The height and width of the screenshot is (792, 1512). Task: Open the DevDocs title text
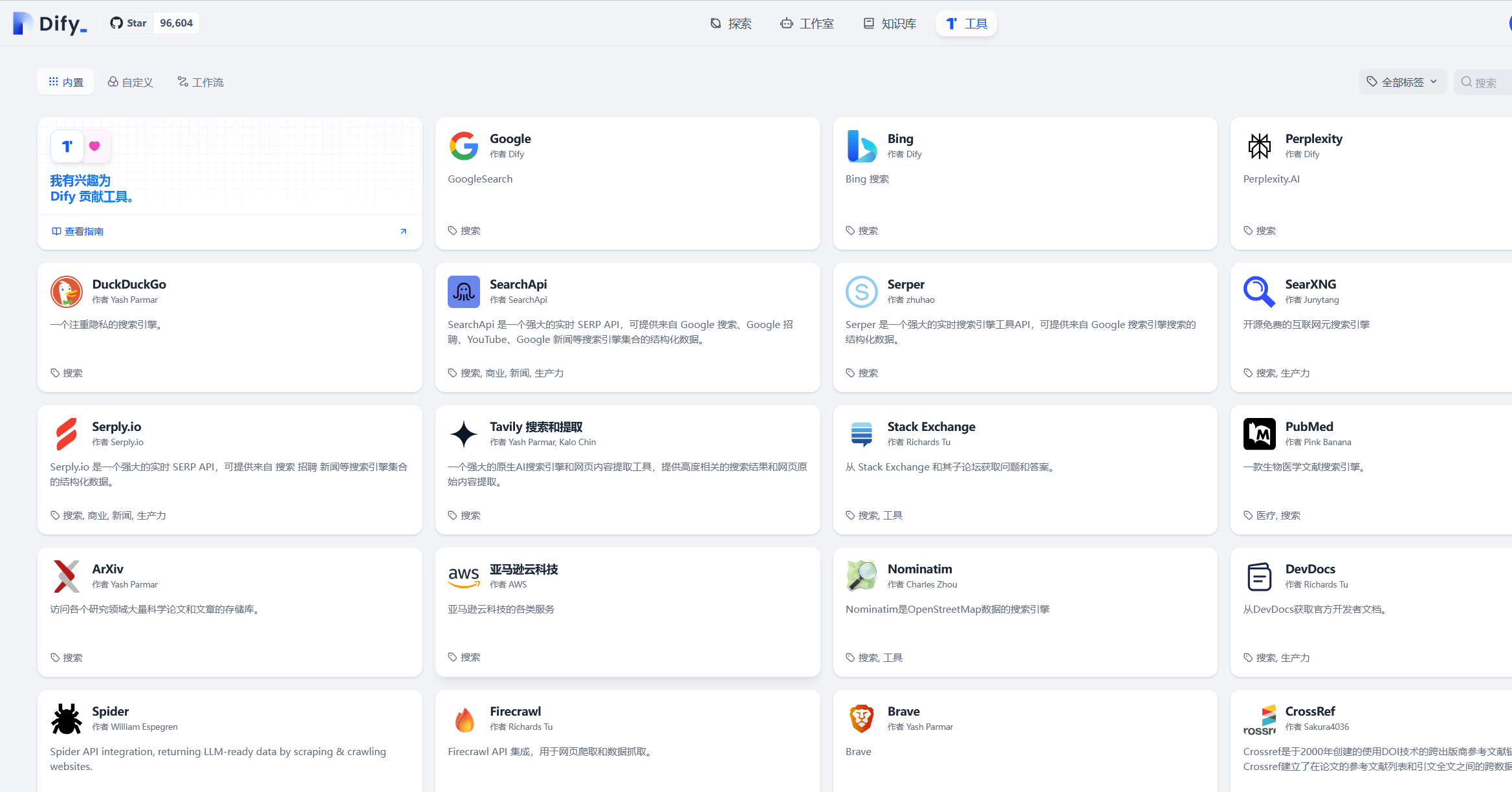1310,569
